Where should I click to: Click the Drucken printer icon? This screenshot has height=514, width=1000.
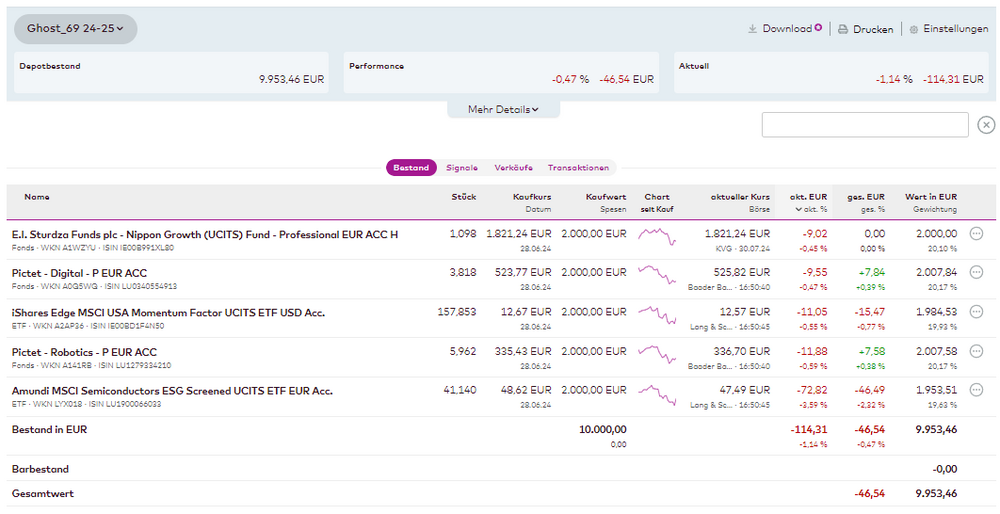(x=843, y=30)
